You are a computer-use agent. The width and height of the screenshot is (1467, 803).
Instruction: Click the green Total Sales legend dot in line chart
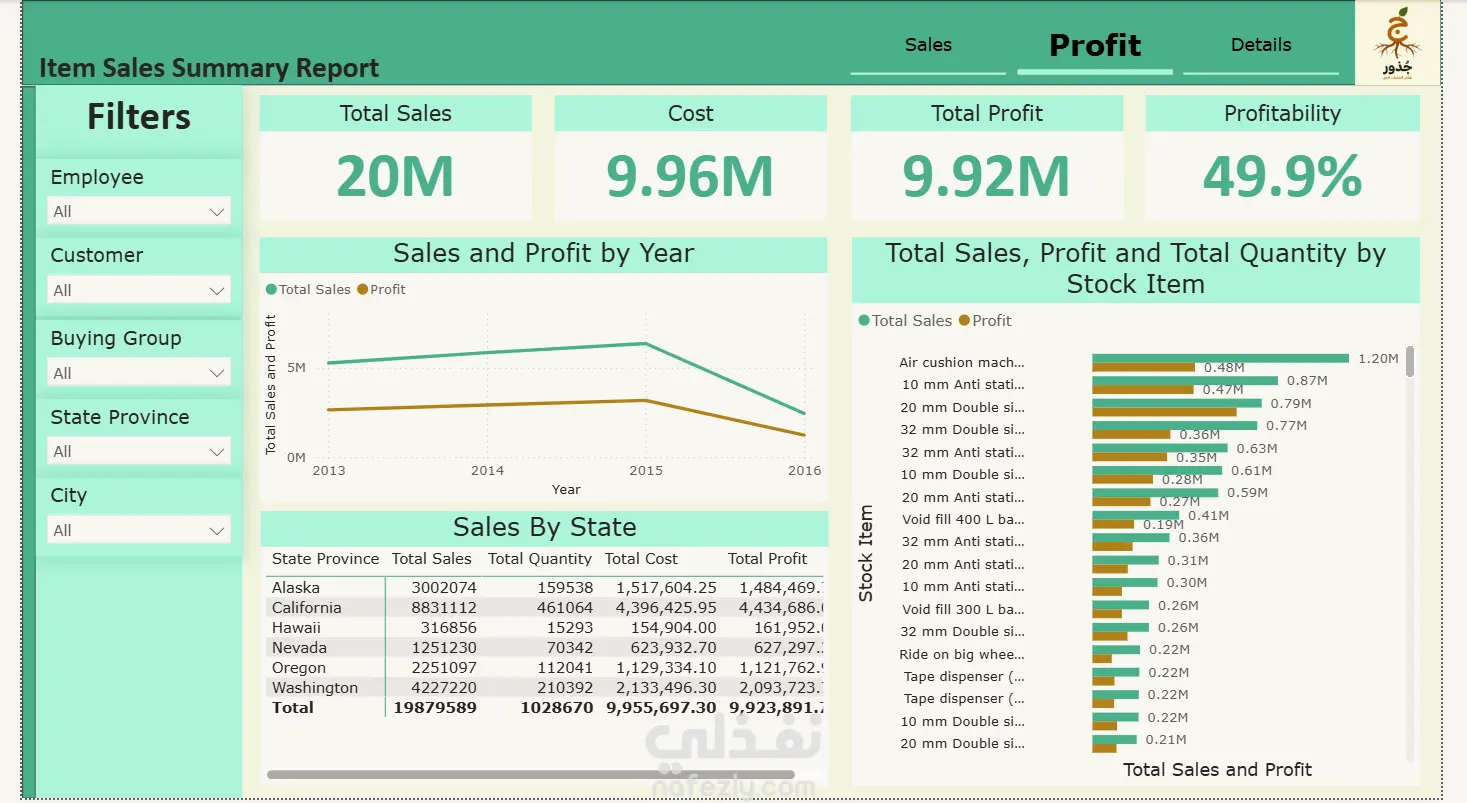(271, 290)
